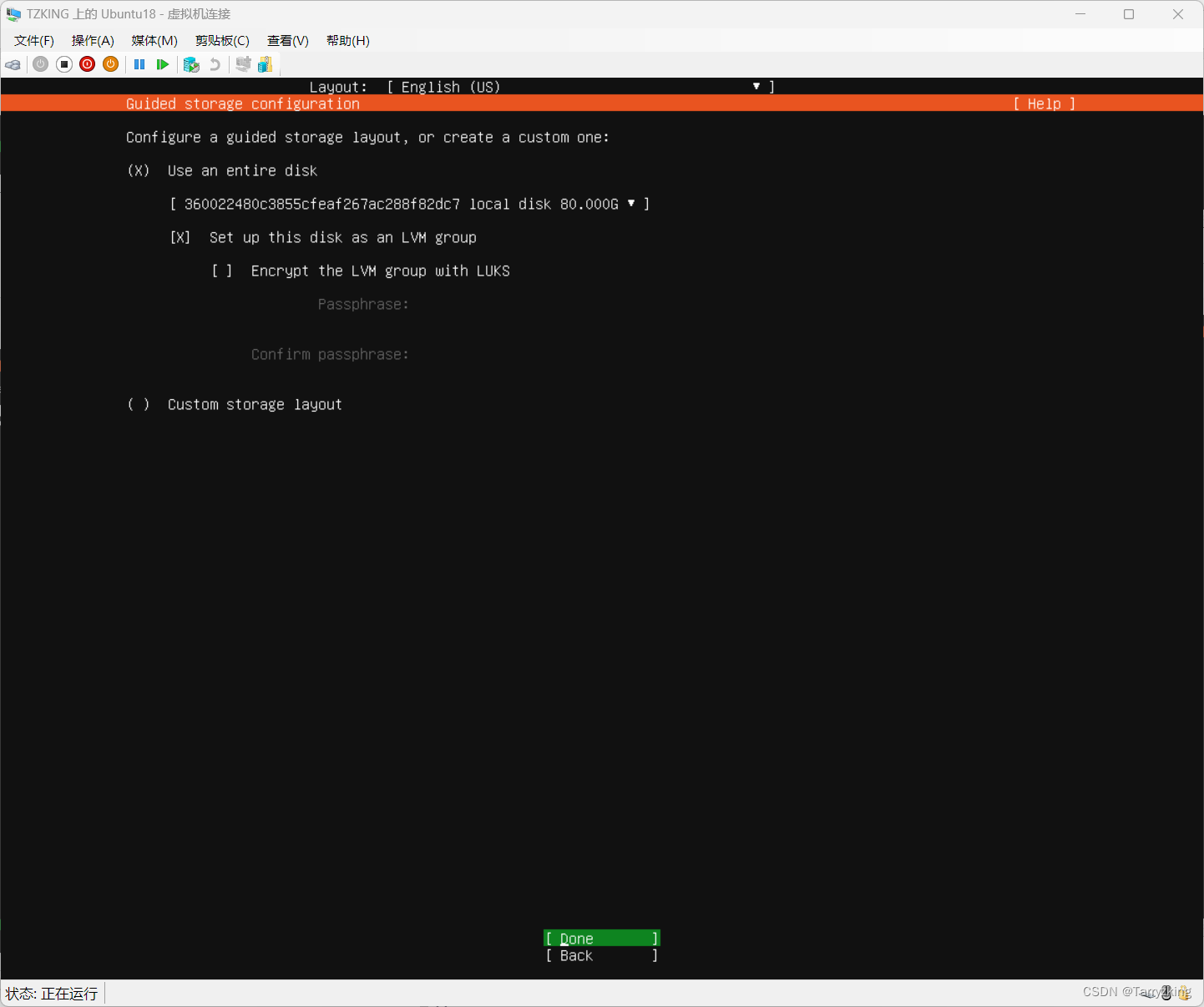Pause the virtual machine
The image size is (1204, 1007).
[139, 64]
